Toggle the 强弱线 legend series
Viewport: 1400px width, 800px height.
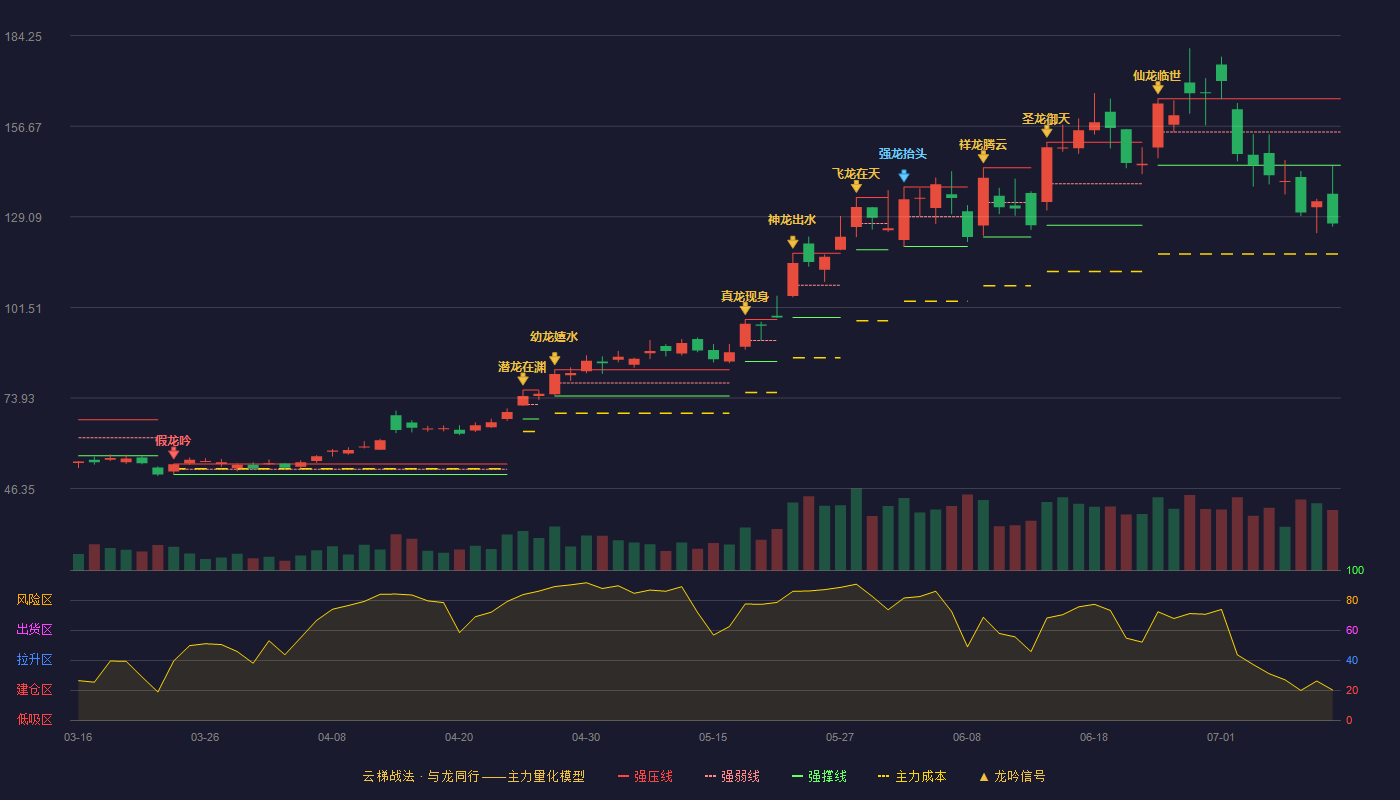pos(733,776)
